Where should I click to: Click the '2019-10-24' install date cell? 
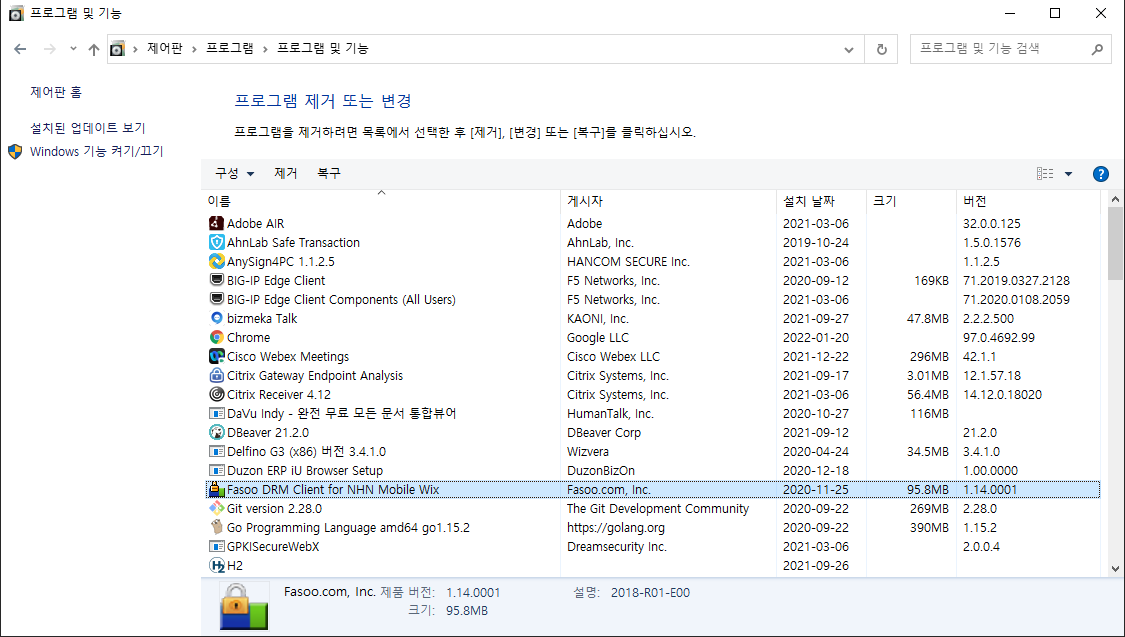(816, 242)
